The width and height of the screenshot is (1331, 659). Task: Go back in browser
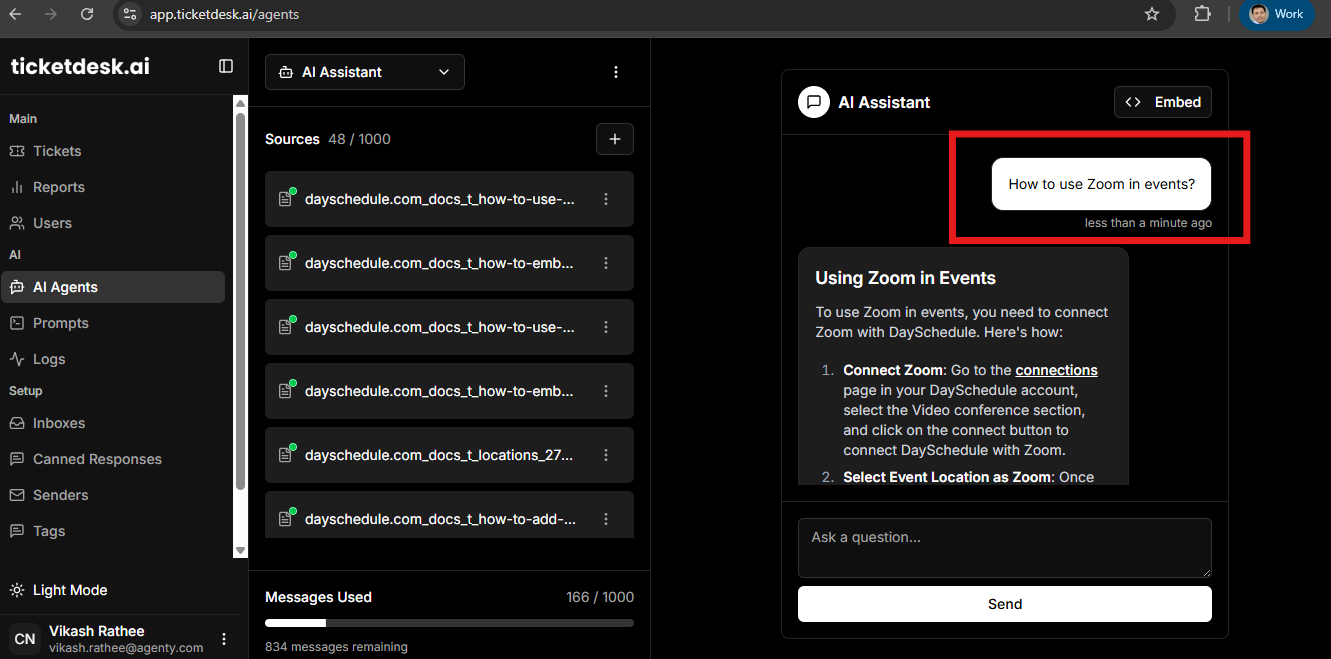[x=15, y=14]
